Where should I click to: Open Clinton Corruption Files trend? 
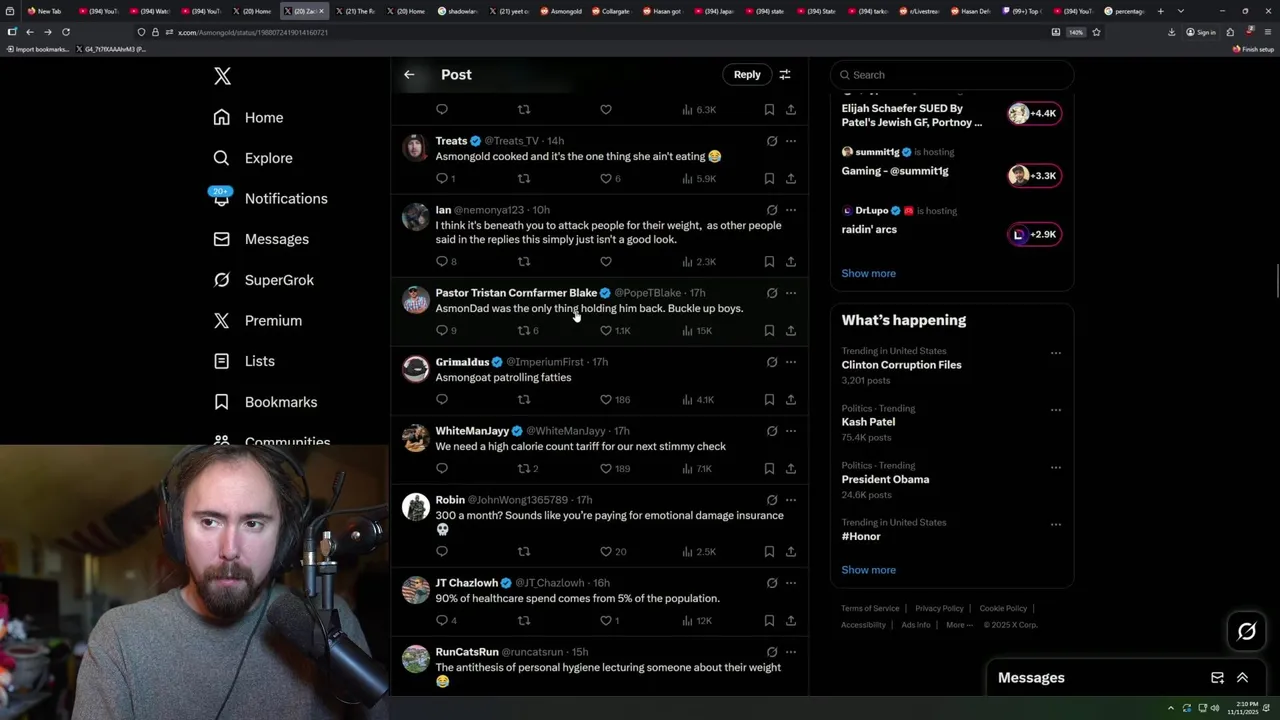[901, 365]
